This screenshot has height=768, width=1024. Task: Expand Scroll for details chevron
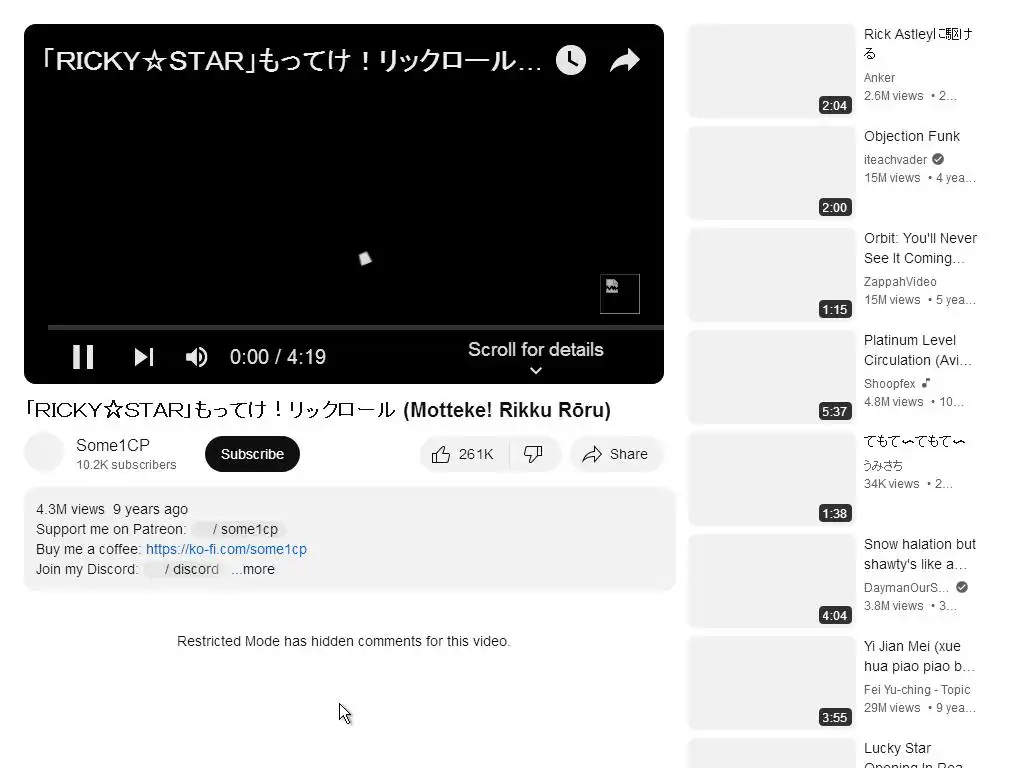tap(536, 370)
